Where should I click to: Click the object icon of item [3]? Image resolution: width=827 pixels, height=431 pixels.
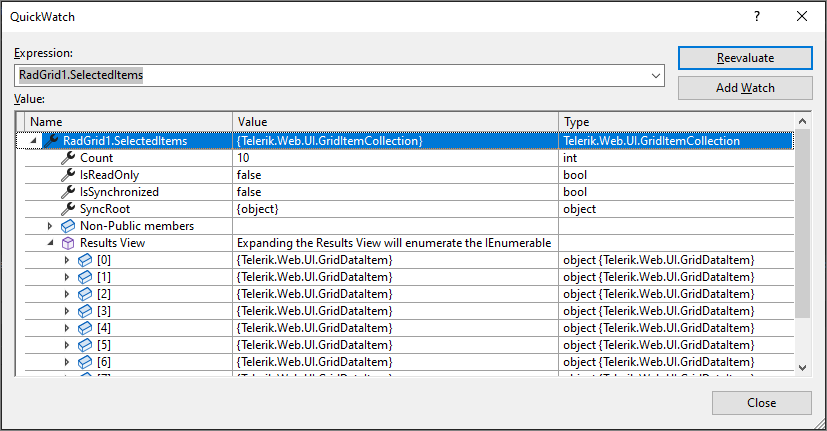85,311
